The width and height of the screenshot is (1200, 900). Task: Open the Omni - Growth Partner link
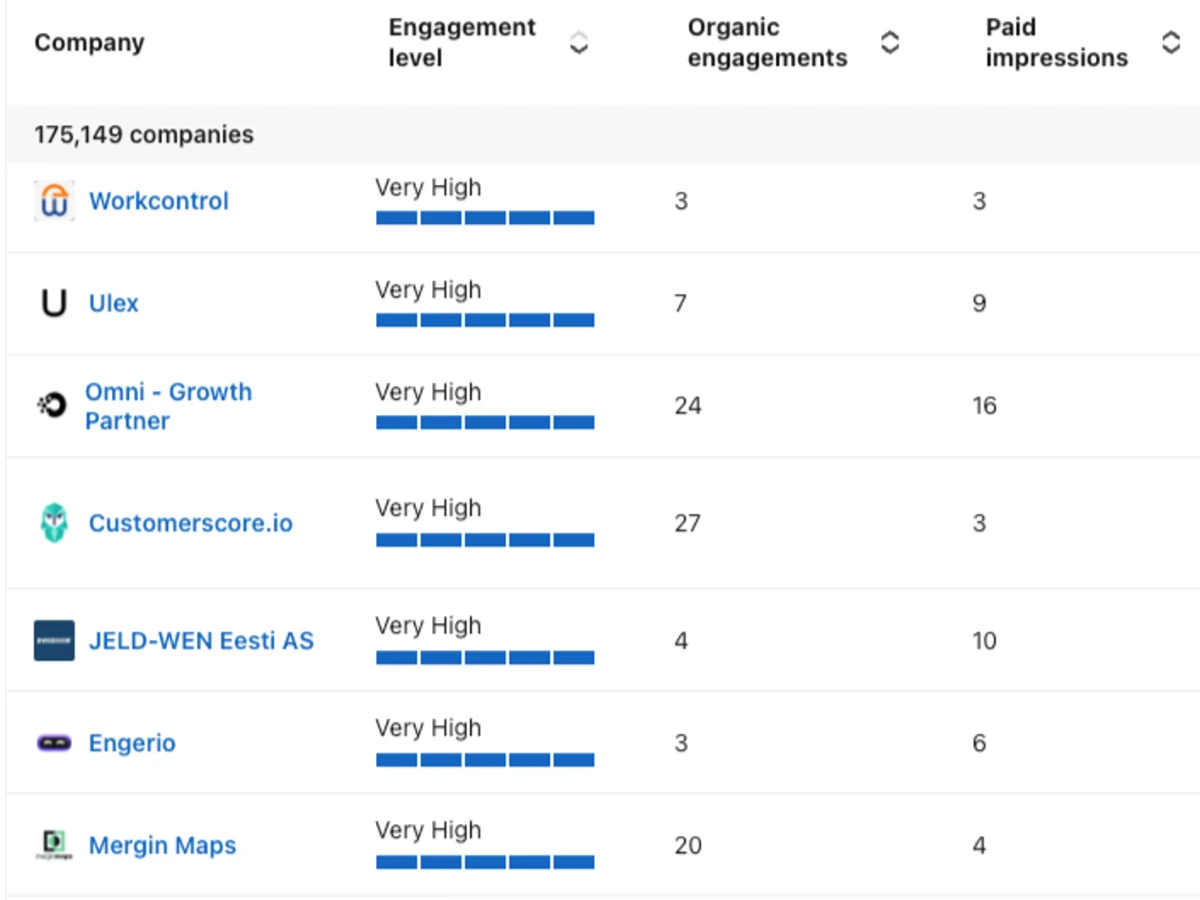tap(168, 406)
